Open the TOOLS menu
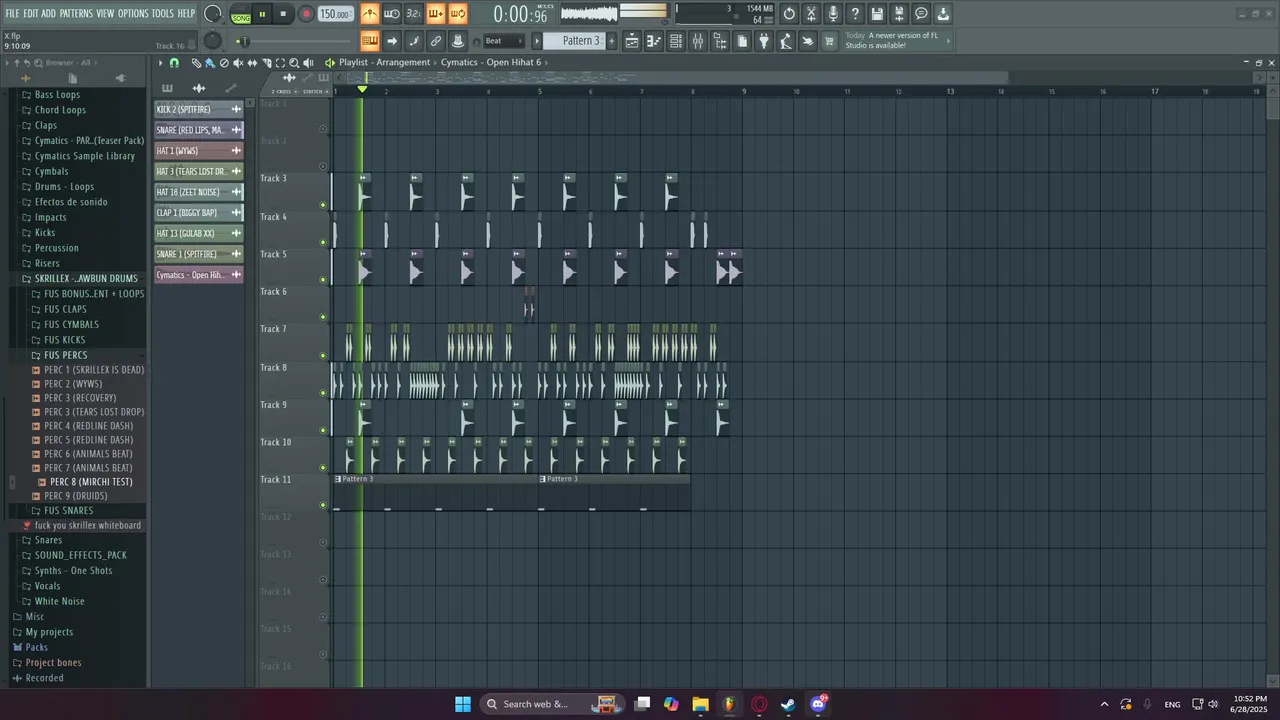Image resolution: width=1280 pixels, height=720 pixels. click(x=163, y=14)
